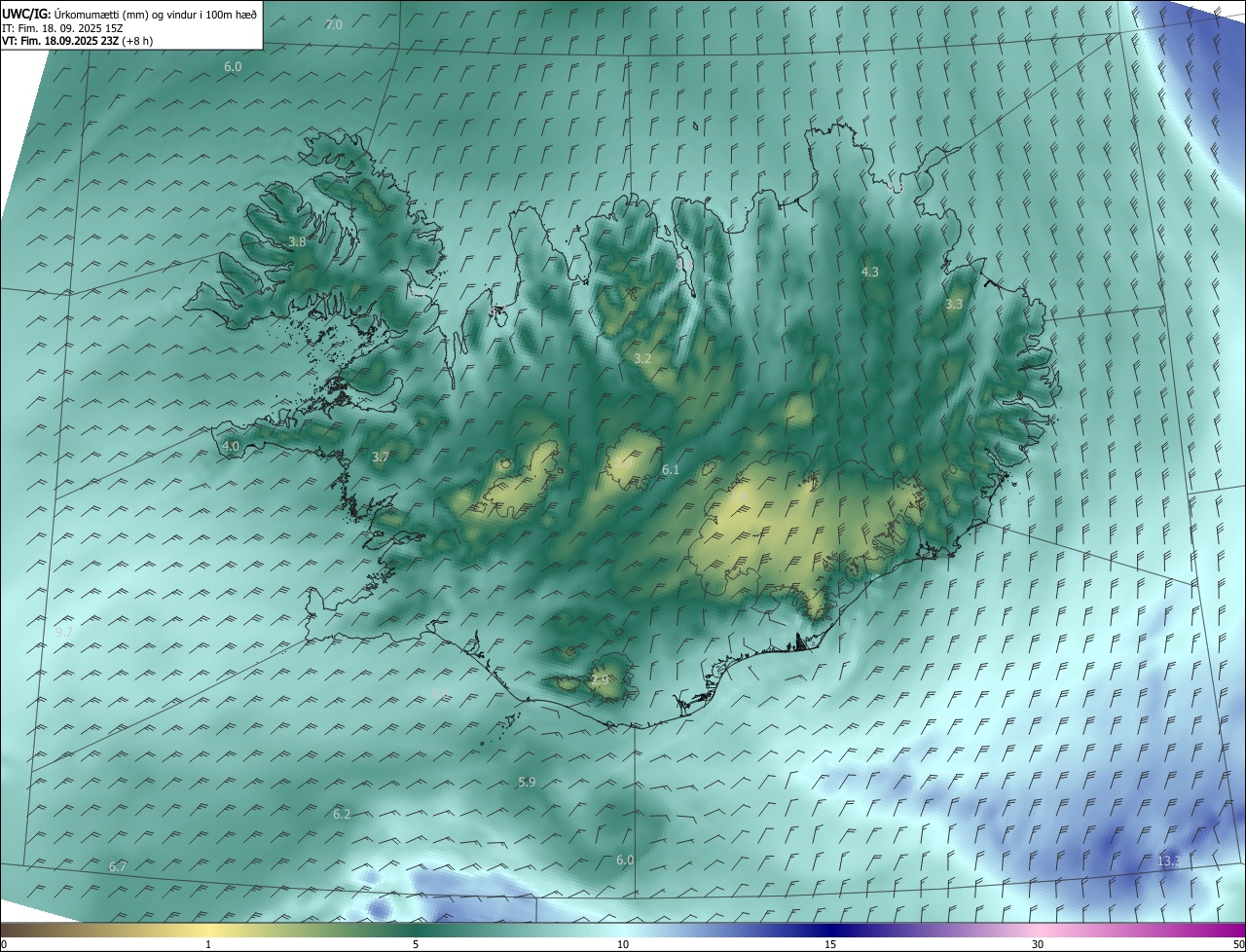Viewport: 1246px width, 952px height.
Task: Click the 15 tick label on color scale
Action: point(830,944)
